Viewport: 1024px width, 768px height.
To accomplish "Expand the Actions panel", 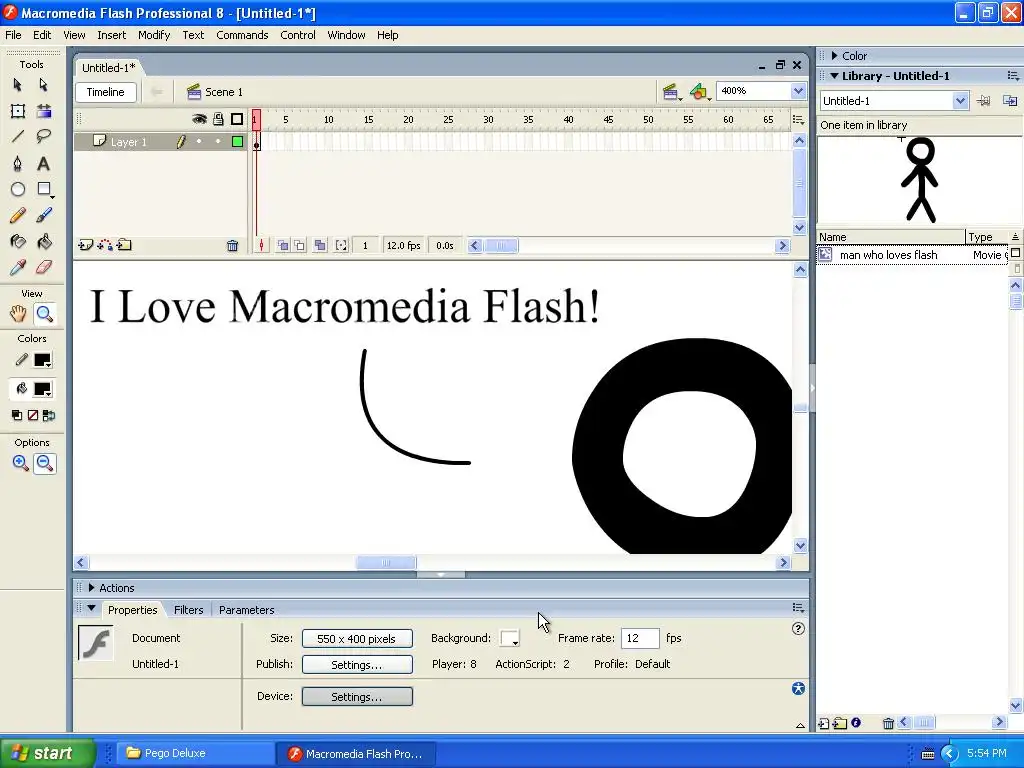I will [91, 587].
